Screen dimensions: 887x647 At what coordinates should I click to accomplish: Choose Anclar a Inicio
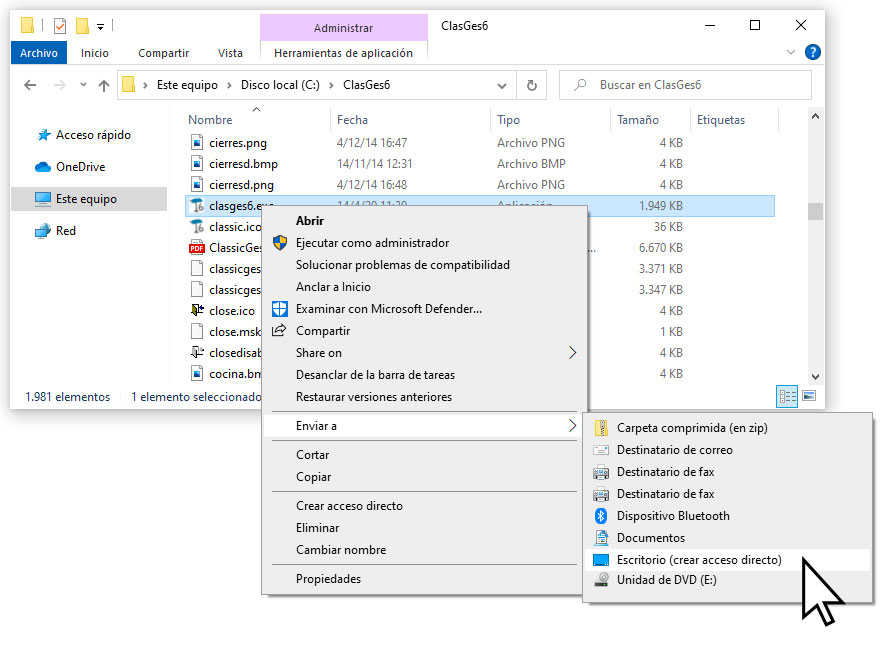(x=425, y=287)
